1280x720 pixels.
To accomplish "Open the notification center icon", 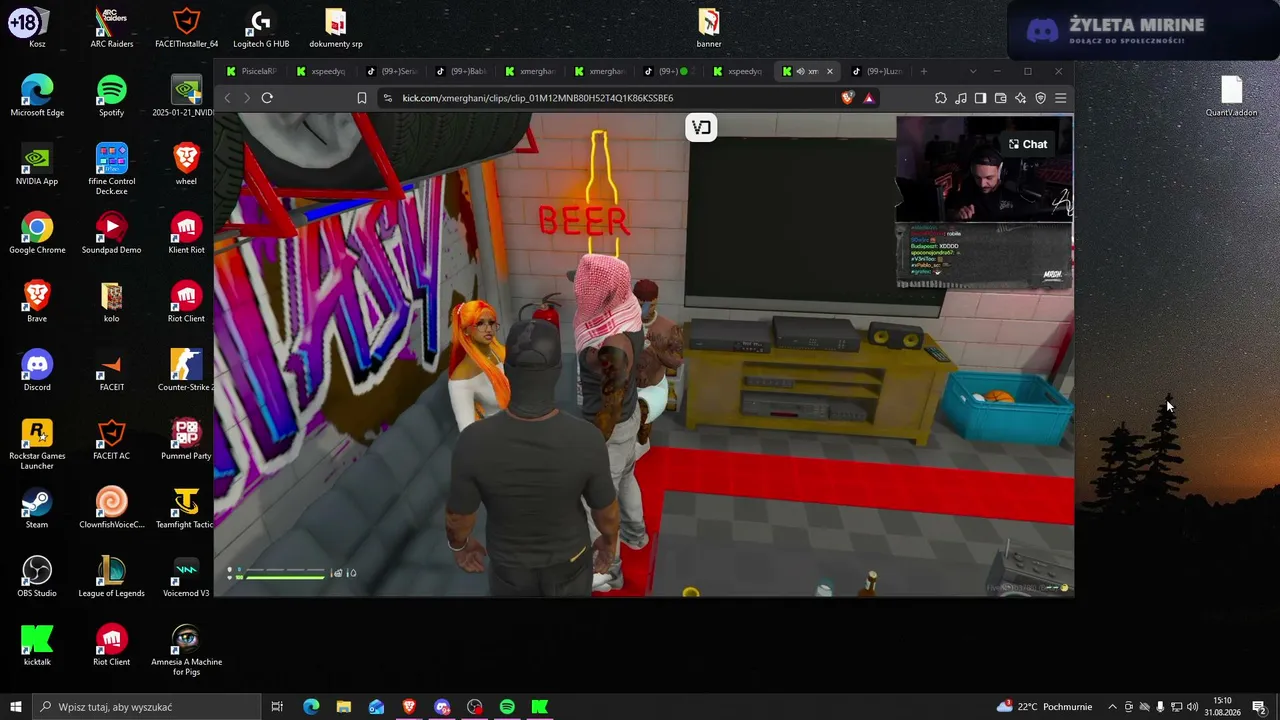I will coord(1259,707).
